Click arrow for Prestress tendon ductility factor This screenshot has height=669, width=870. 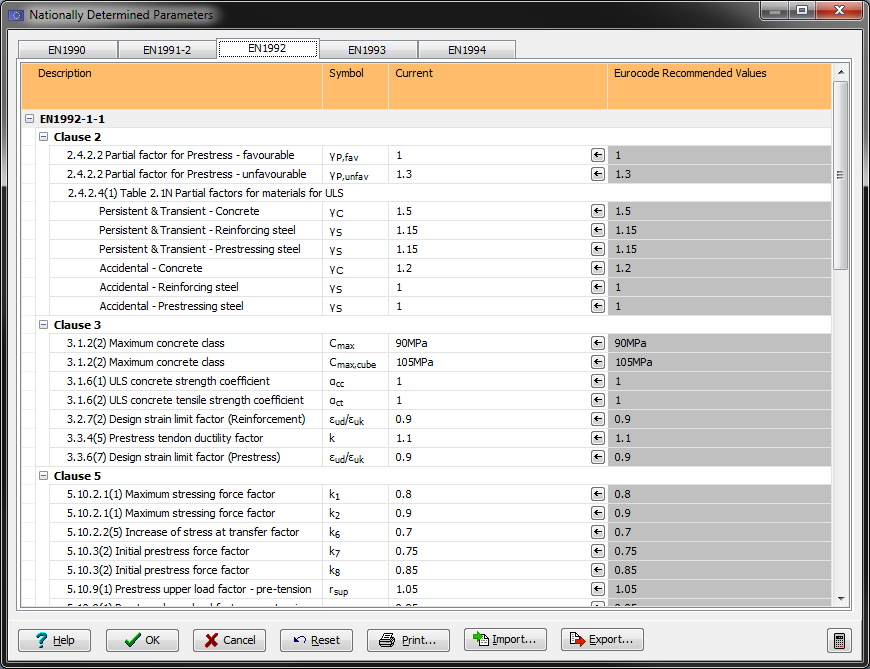coord(598,438)
